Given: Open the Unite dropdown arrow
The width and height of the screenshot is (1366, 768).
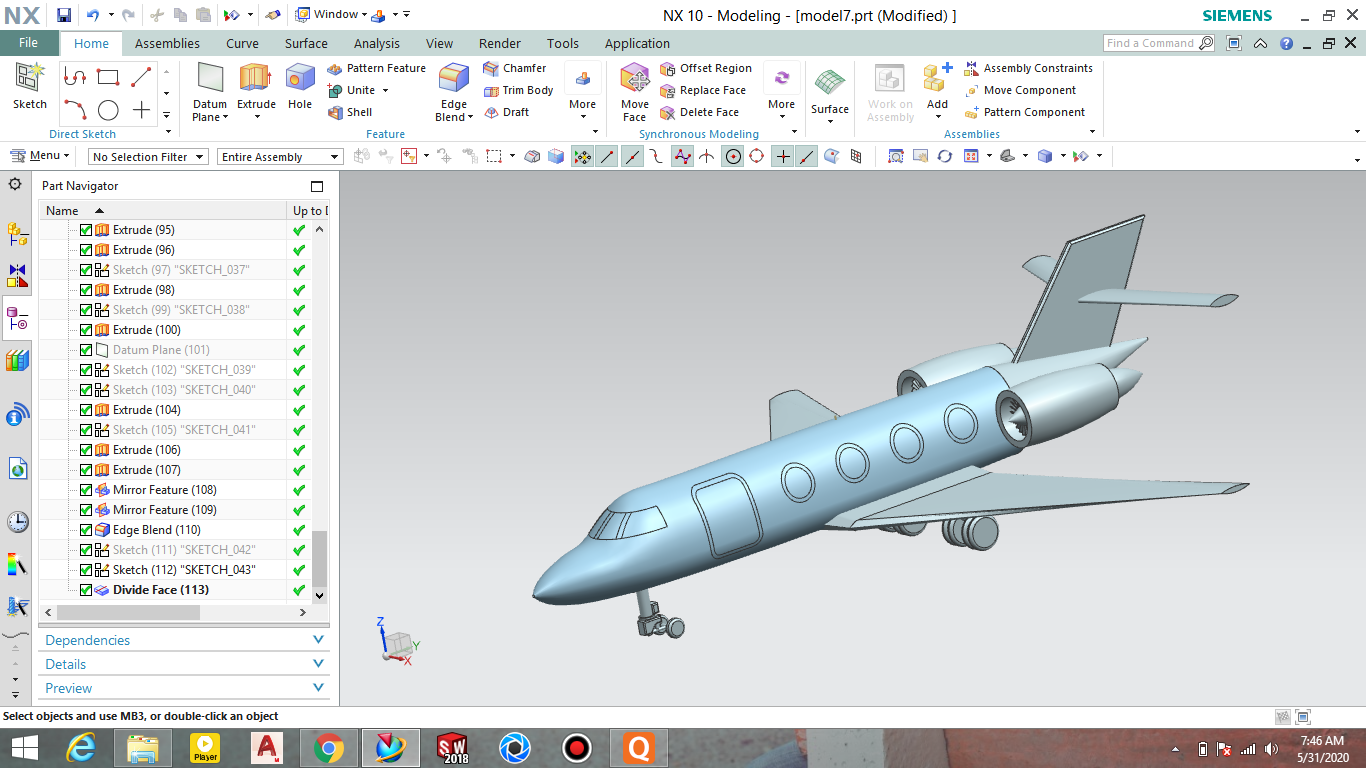Looking at the screenshot, I should pyautogui.click(x=386, y=90).
